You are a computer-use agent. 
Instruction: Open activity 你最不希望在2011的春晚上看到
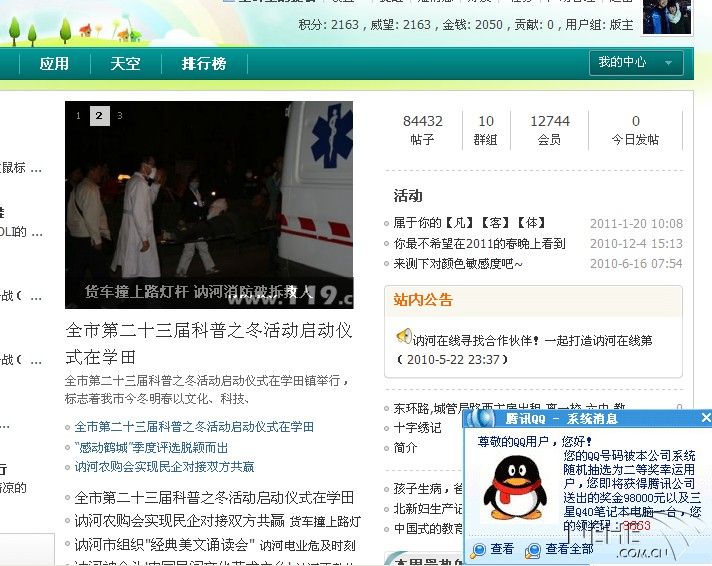click(x=480, y=243)
